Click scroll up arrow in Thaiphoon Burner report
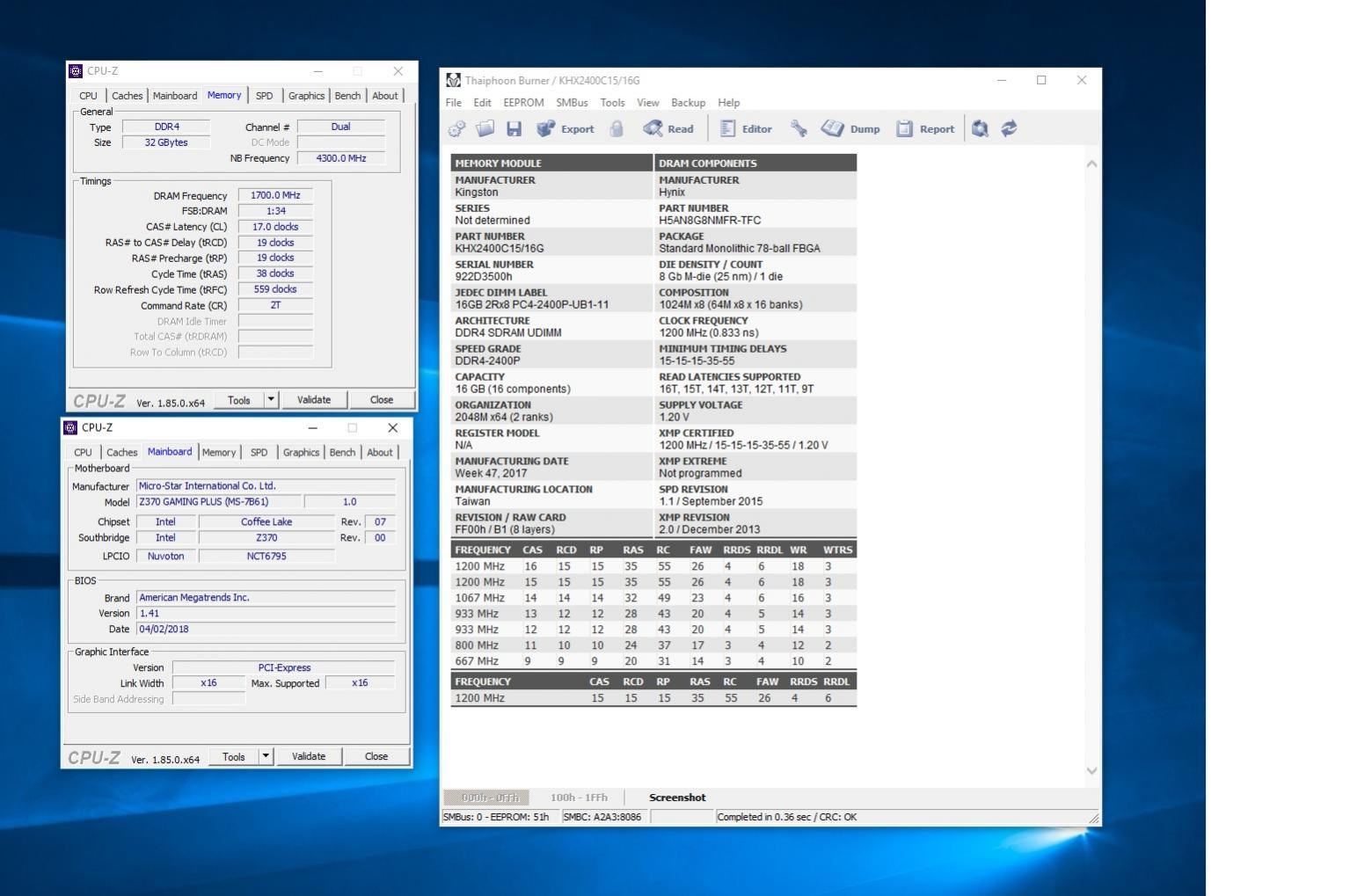 coord(1091,164)
